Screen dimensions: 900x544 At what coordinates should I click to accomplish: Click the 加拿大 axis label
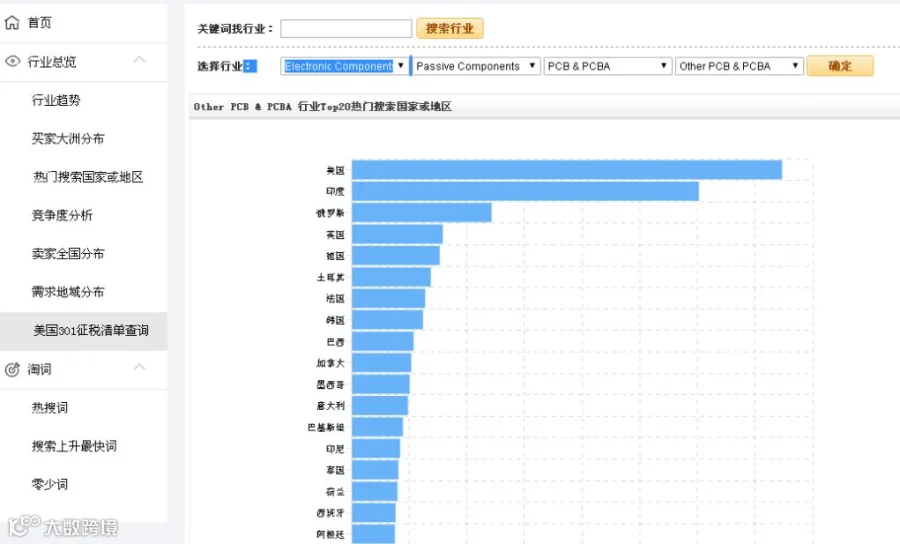pos(331,363)
